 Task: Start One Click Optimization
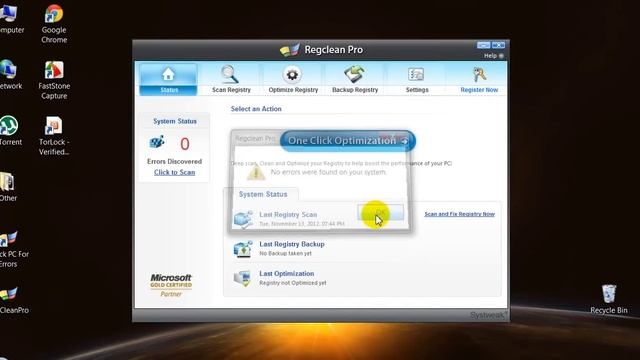348,141
